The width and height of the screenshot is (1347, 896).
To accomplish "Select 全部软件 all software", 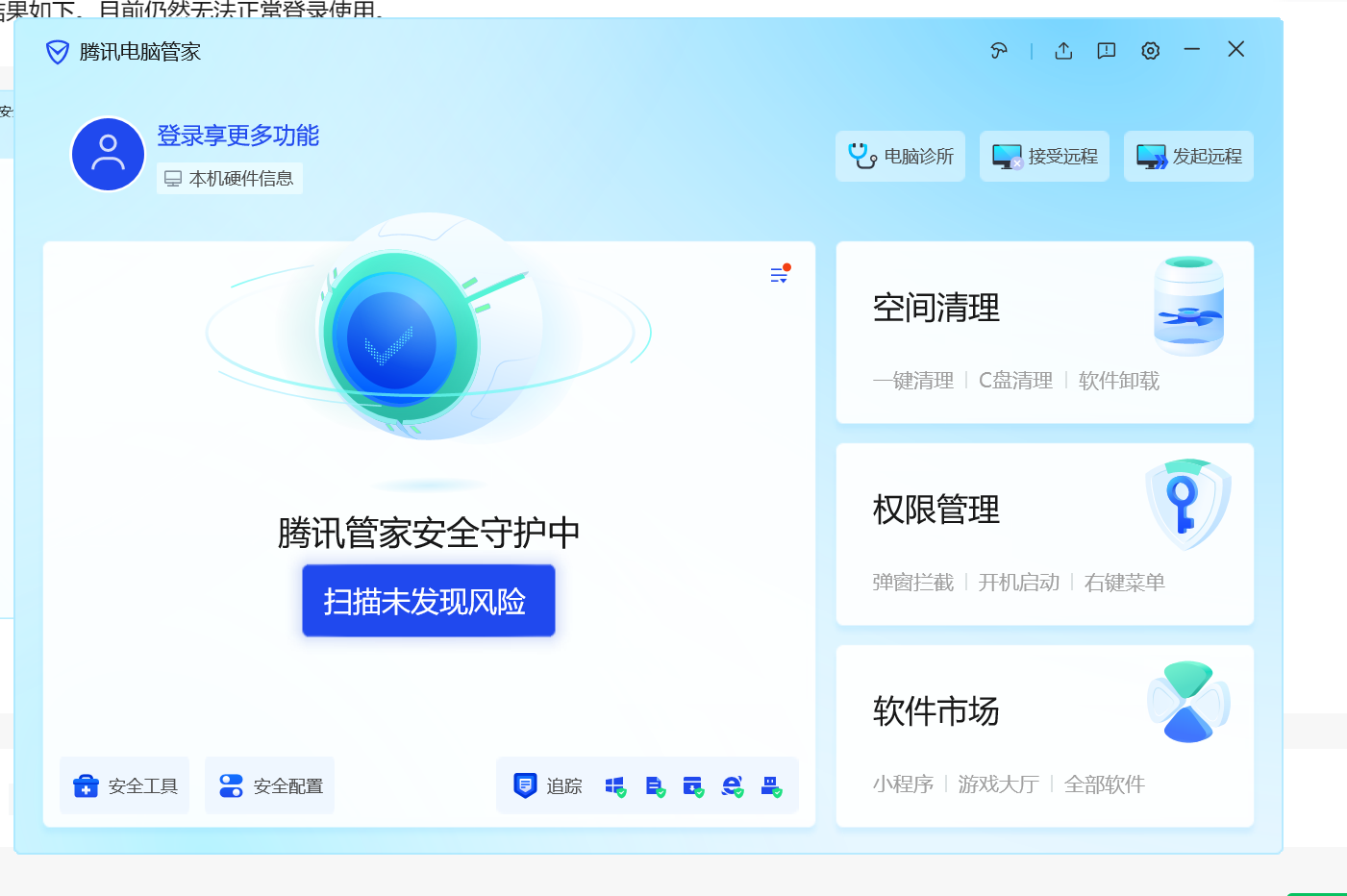I will coord(1105,784).
